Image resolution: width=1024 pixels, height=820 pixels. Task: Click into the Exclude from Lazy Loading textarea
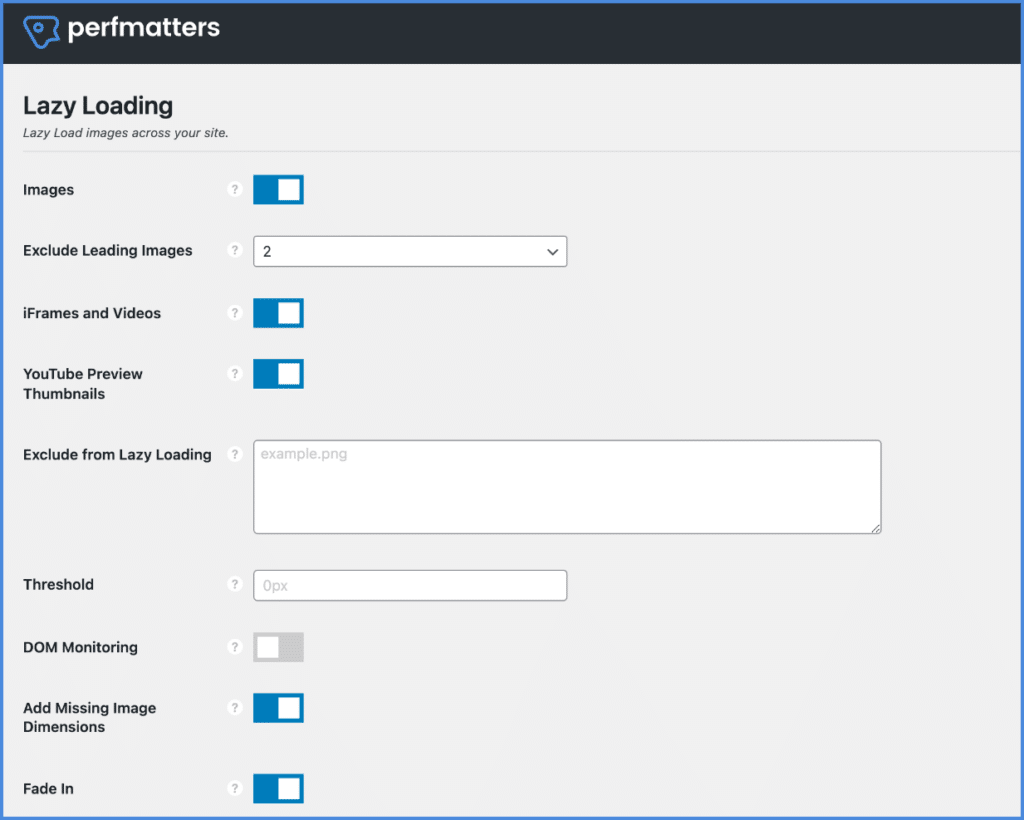click(567, 487)
